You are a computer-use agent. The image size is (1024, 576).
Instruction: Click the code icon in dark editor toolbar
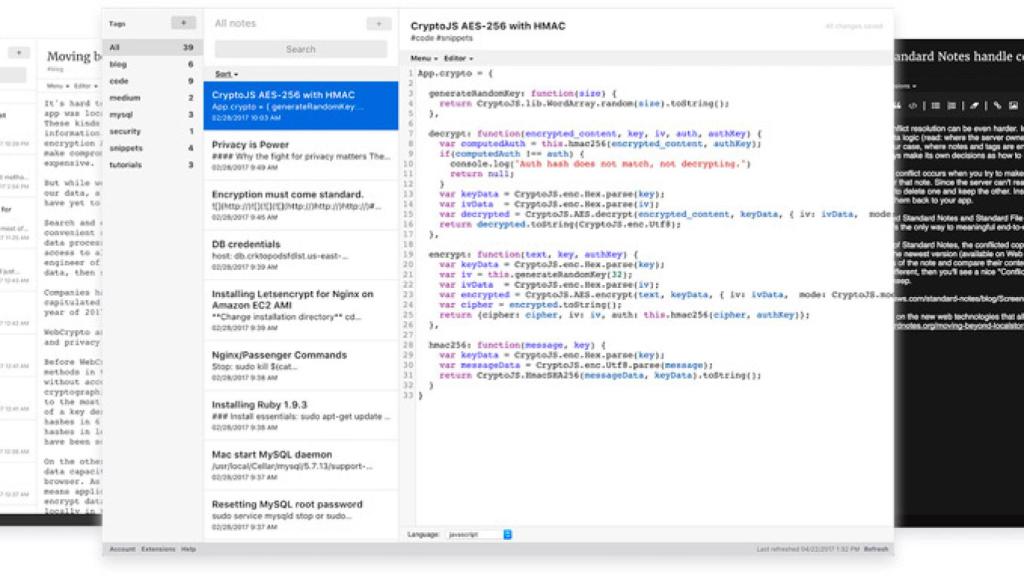point(912,105)
